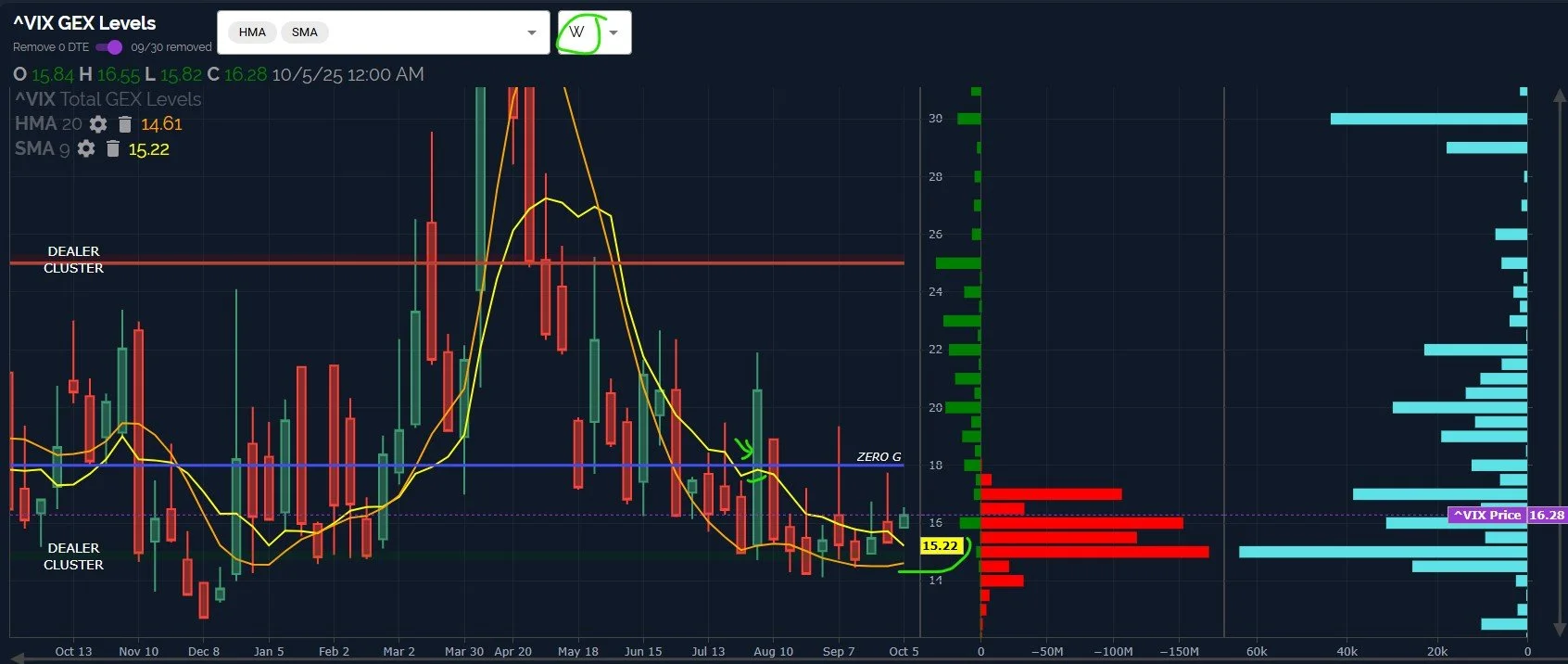Click the -150M GEX axis label
This screenshot has width=1568, height=664.
click(1179, 651)
